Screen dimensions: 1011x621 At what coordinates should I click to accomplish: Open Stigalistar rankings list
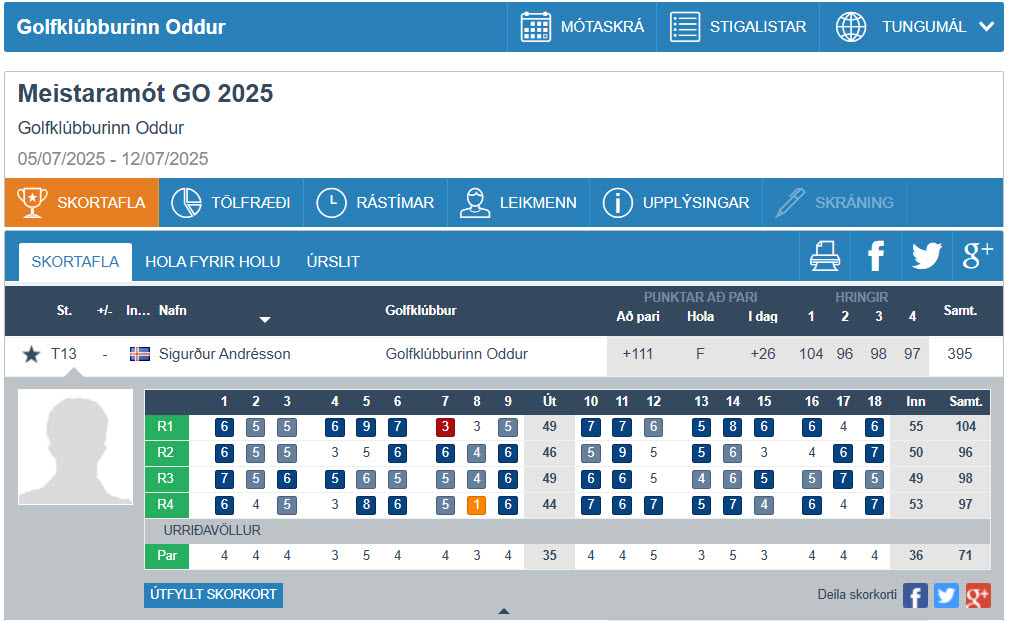738,27
